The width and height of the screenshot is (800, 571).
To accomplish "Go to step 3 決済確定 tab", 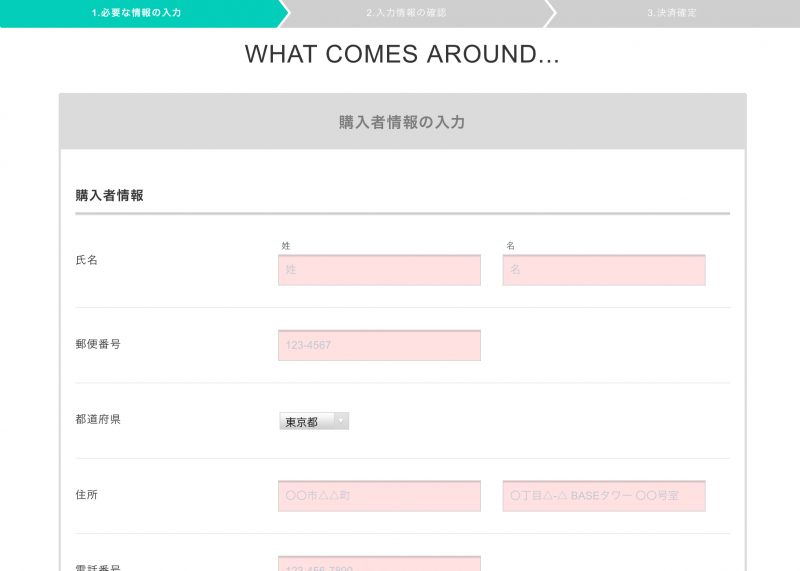I will click(671, 13).
